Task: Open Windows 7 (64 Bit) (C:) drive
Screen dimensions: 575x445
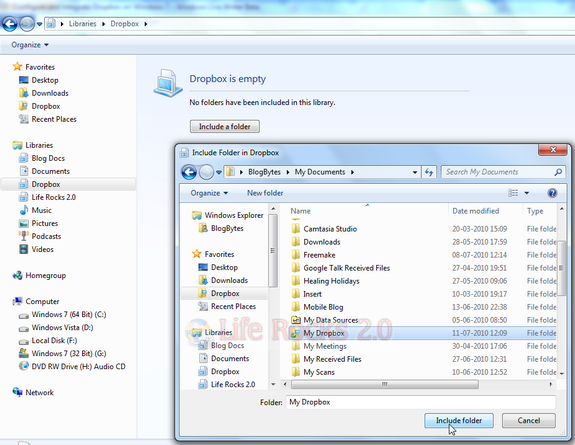Action: coord(69,314)
